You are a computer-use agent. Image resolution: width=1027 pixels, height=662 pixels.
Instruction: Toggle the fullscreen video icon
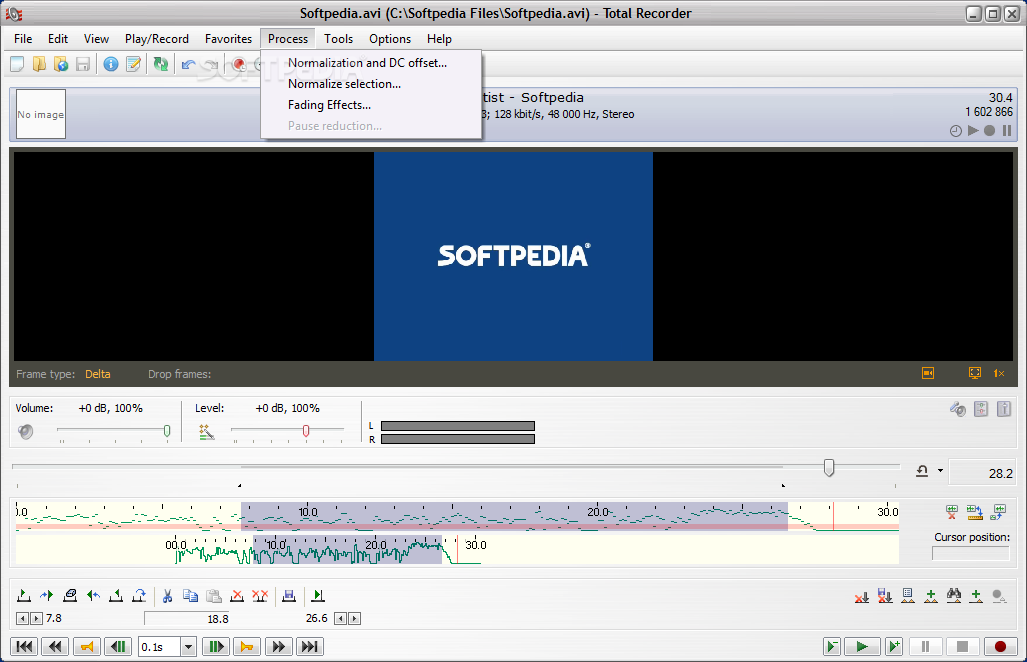point(975,373)
